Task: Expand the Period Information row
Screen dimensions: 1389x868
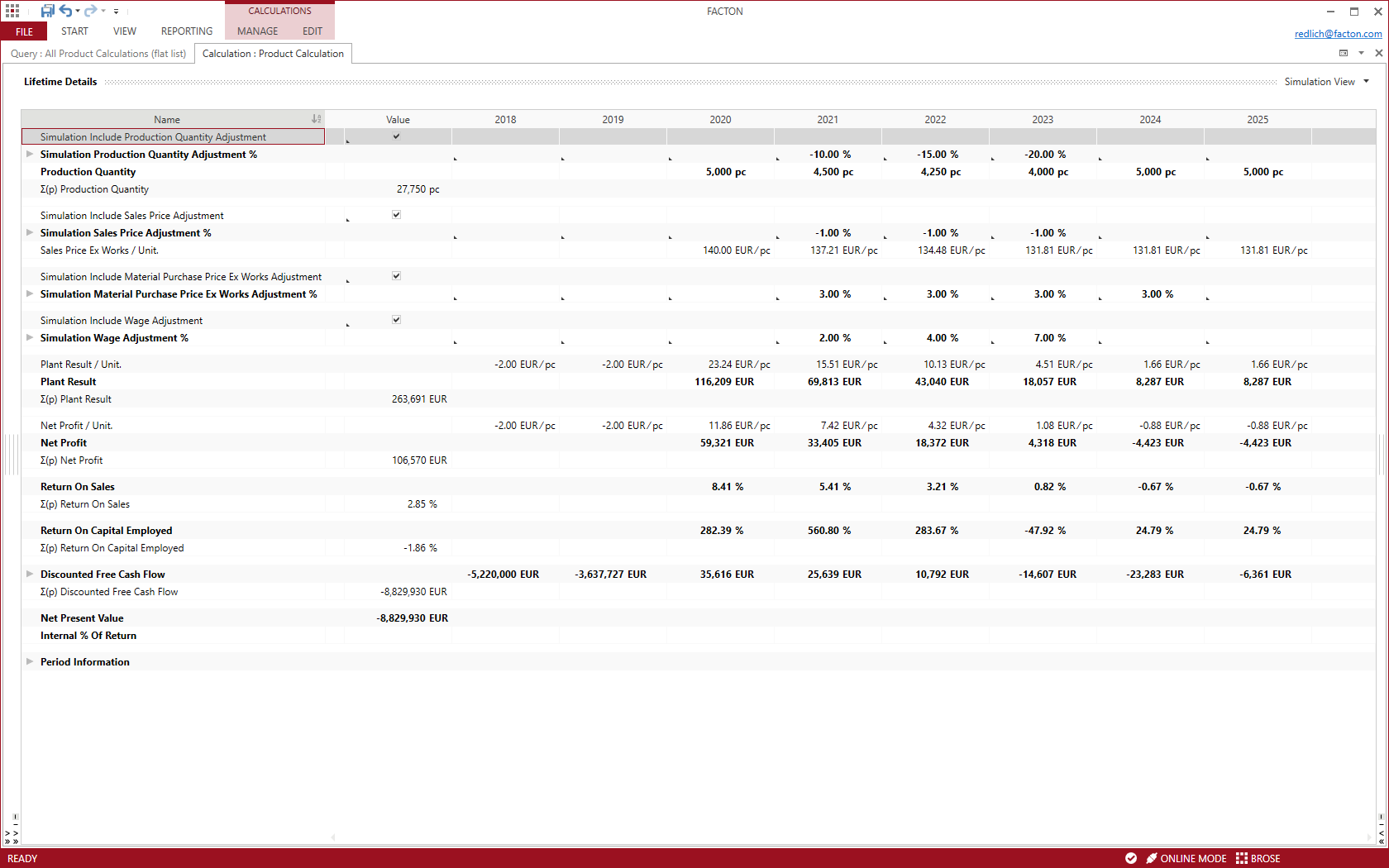Action: pos(30,661)
